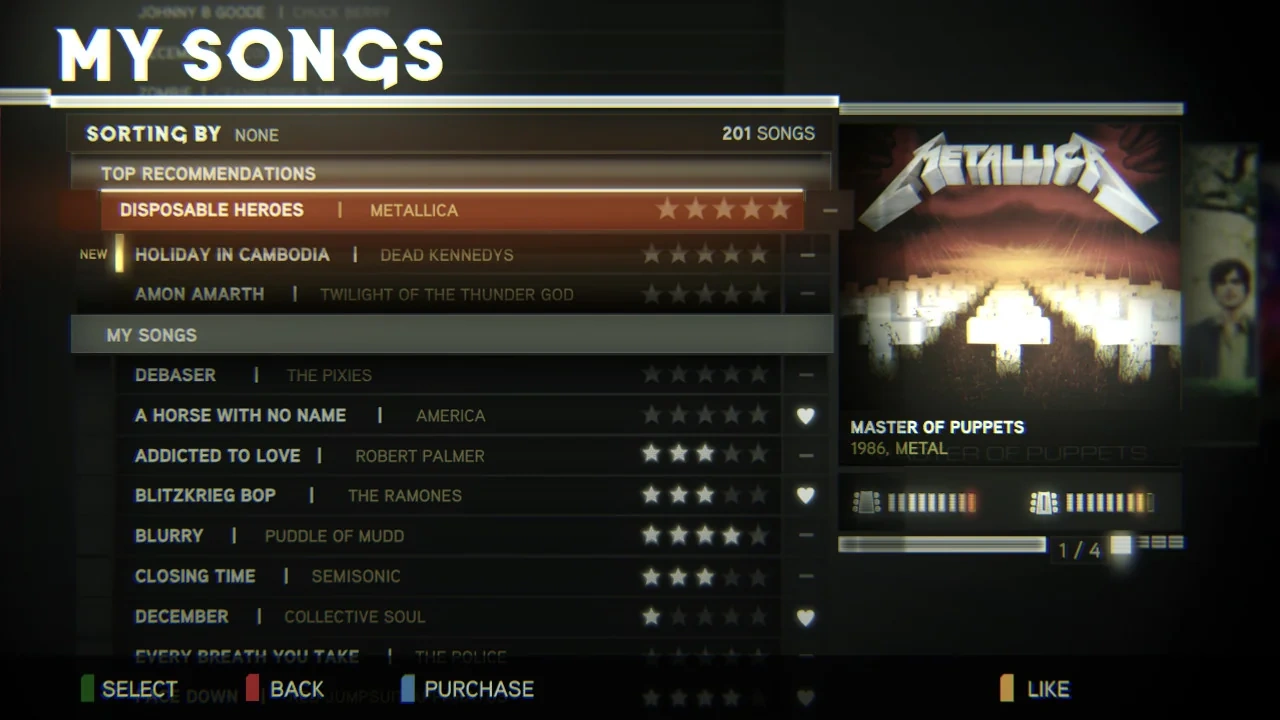Click the lead guitar difficulty icon
The image size is (1280, 720).
coord(866,502)
